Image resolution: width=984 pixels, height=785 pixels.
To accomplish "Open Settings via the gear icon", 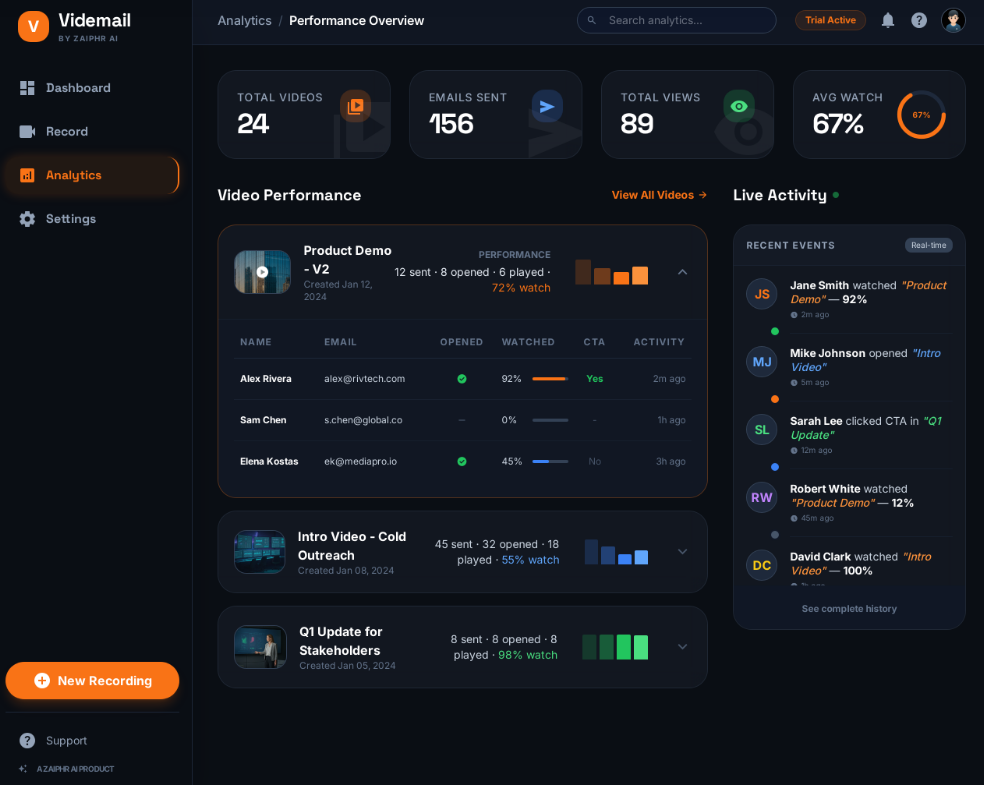I will pyautogui.click(x=27, y=219).
